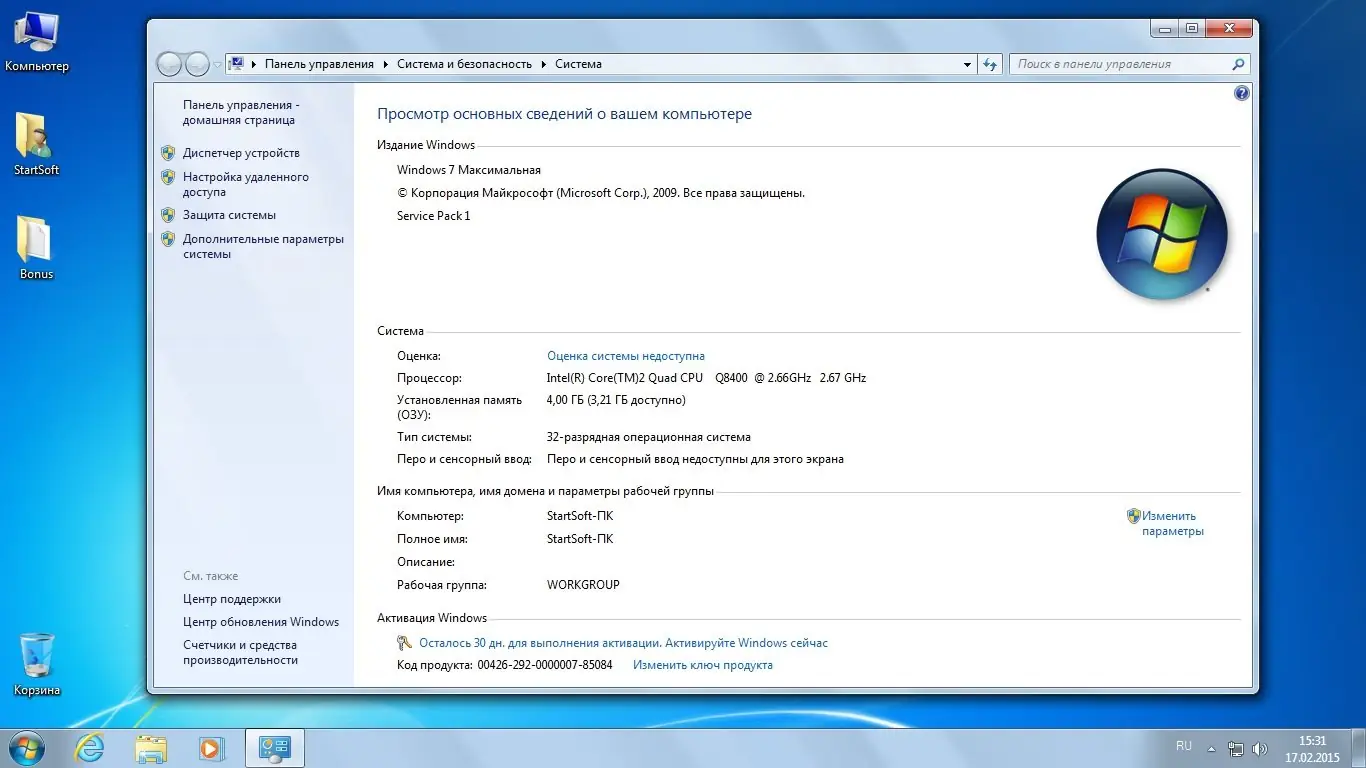Click the shield icon beside Диспетчер устройств
This screenshot has height=768, width=1366.
(x=168, y=153)
